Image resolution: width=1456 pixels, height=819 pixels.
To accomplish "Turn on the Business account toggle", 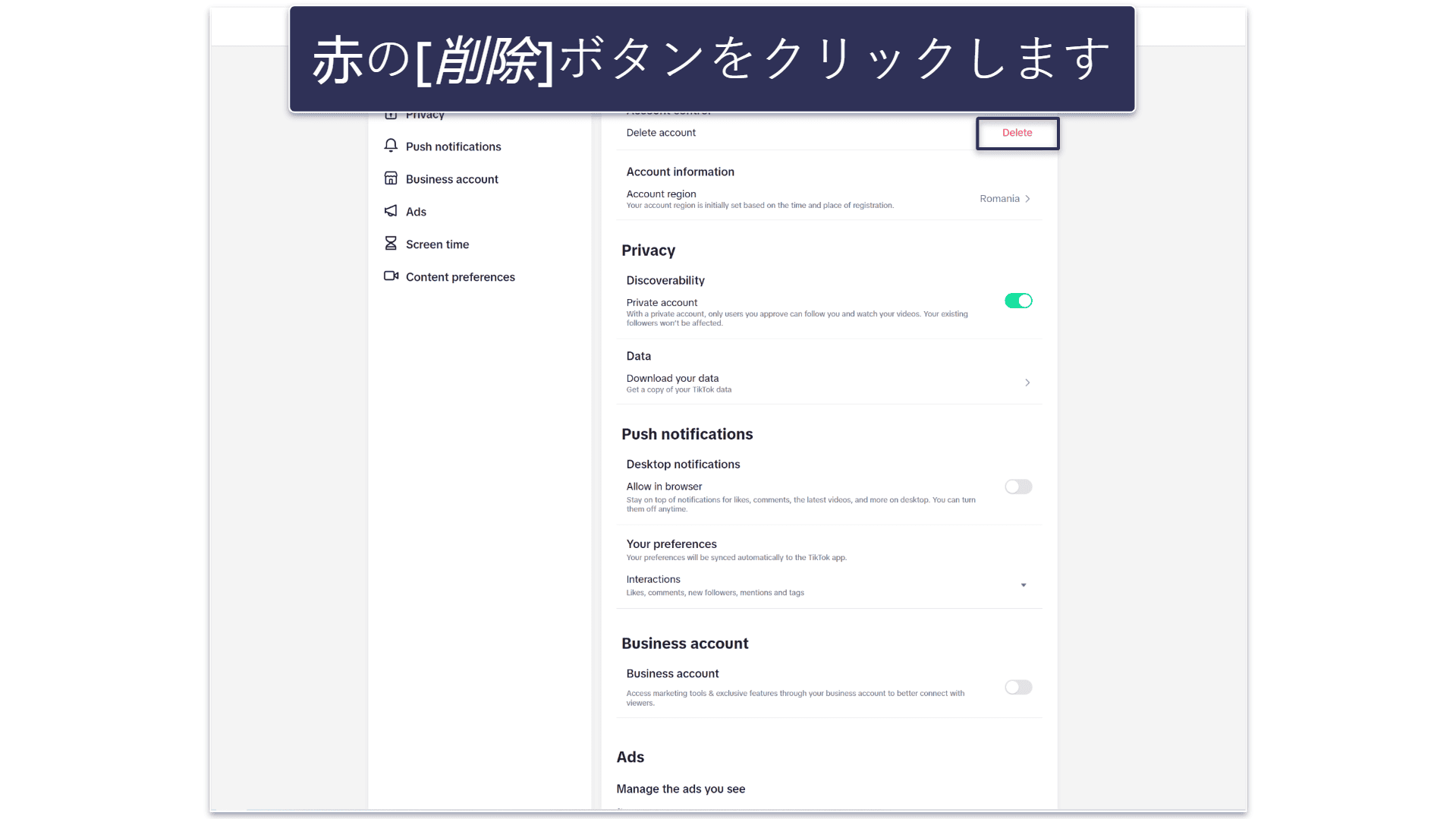I will pyautogui.click(x=1018, y=687).
